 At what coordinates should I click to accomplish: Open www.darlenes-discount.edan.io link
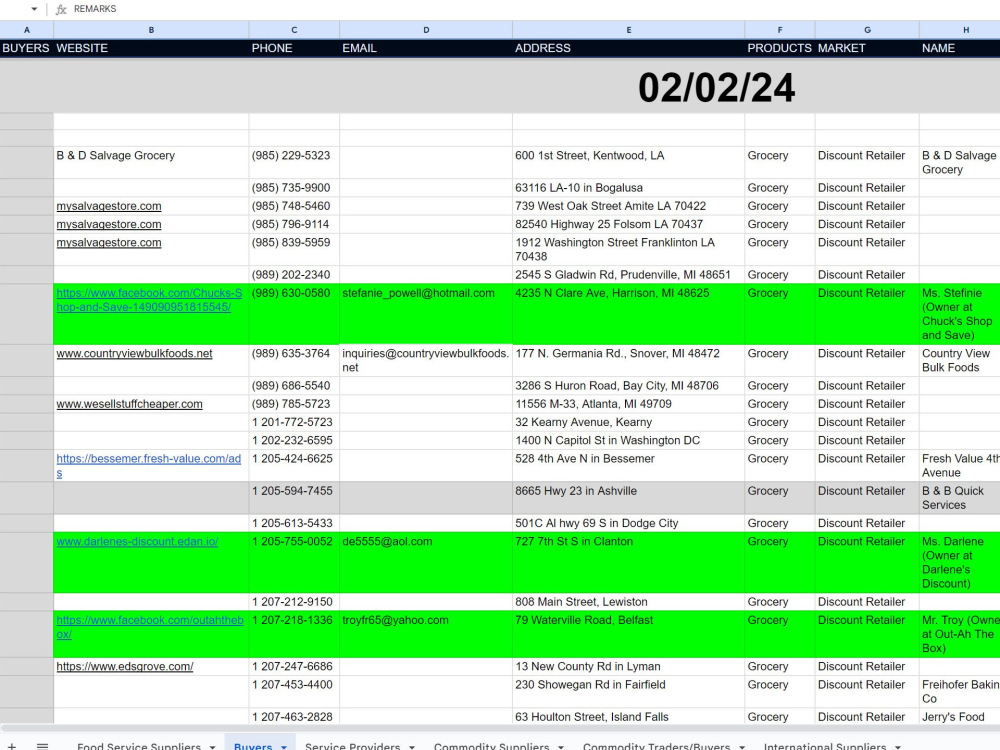pyautogui.click(x=137, y=541)
